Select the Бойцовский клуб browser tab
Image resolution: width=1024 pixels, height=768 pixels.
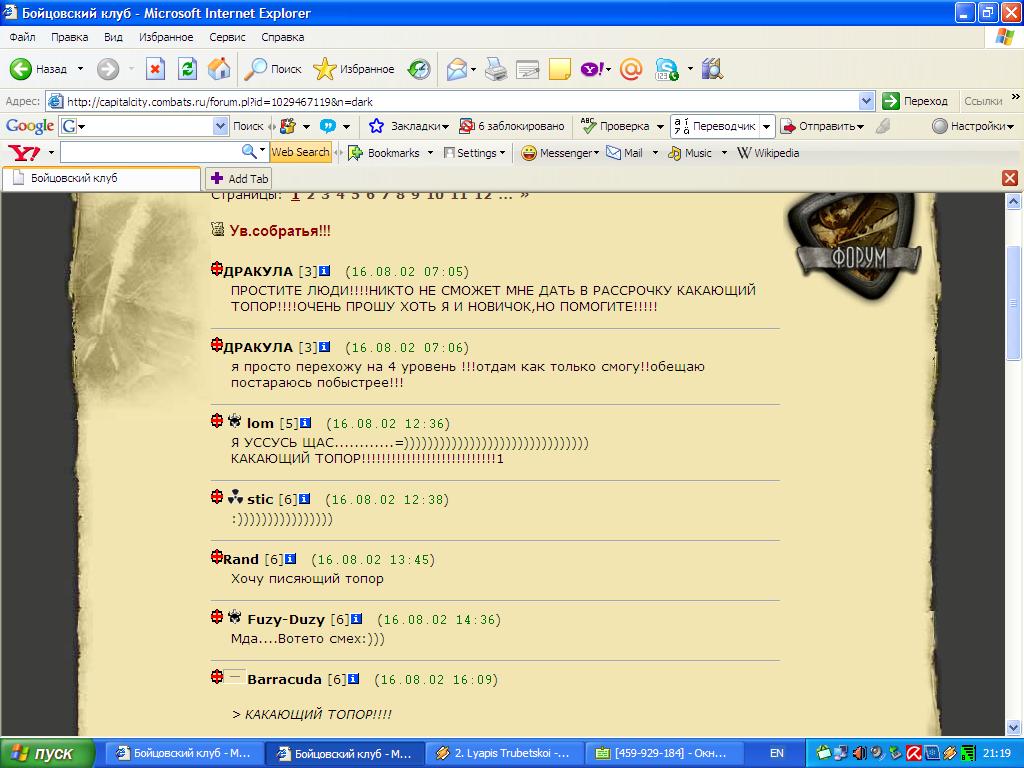101,178
